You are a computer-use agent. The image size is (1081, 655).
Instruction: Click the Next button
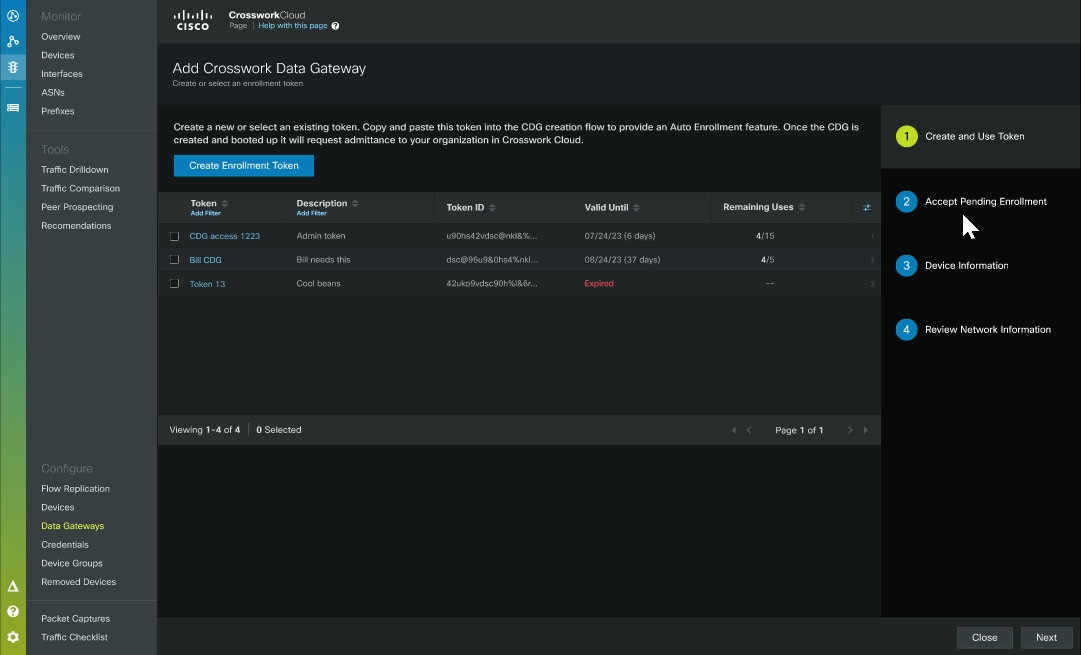pyautogui.click(x=1047, y=638)
